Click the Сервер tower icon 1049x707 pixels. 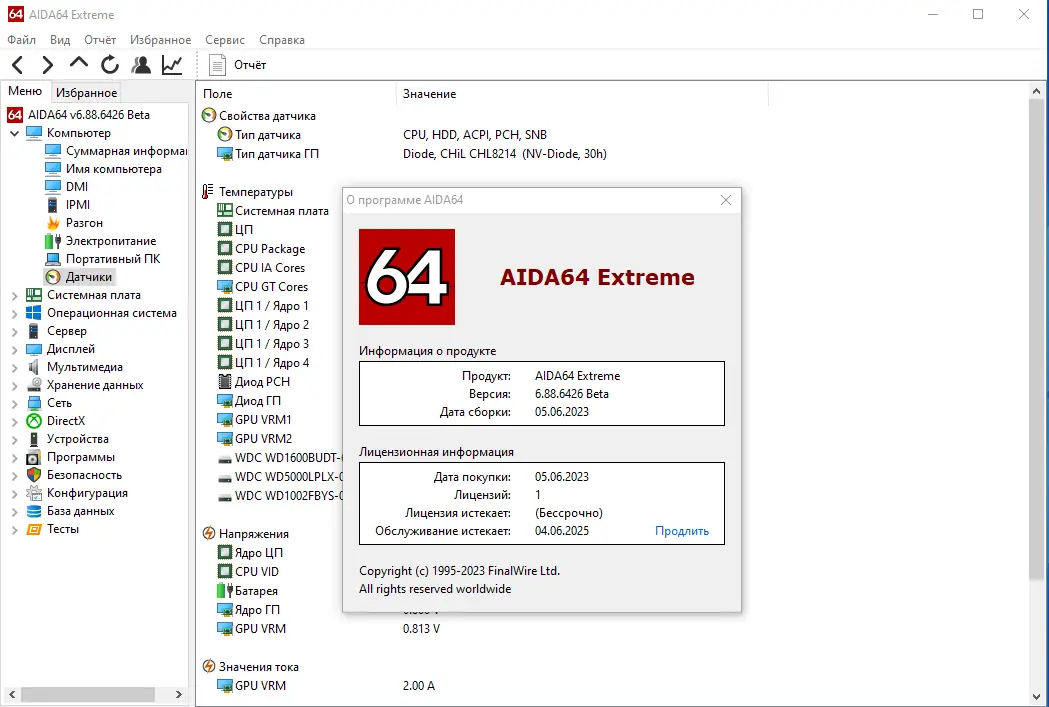point(33,331)
